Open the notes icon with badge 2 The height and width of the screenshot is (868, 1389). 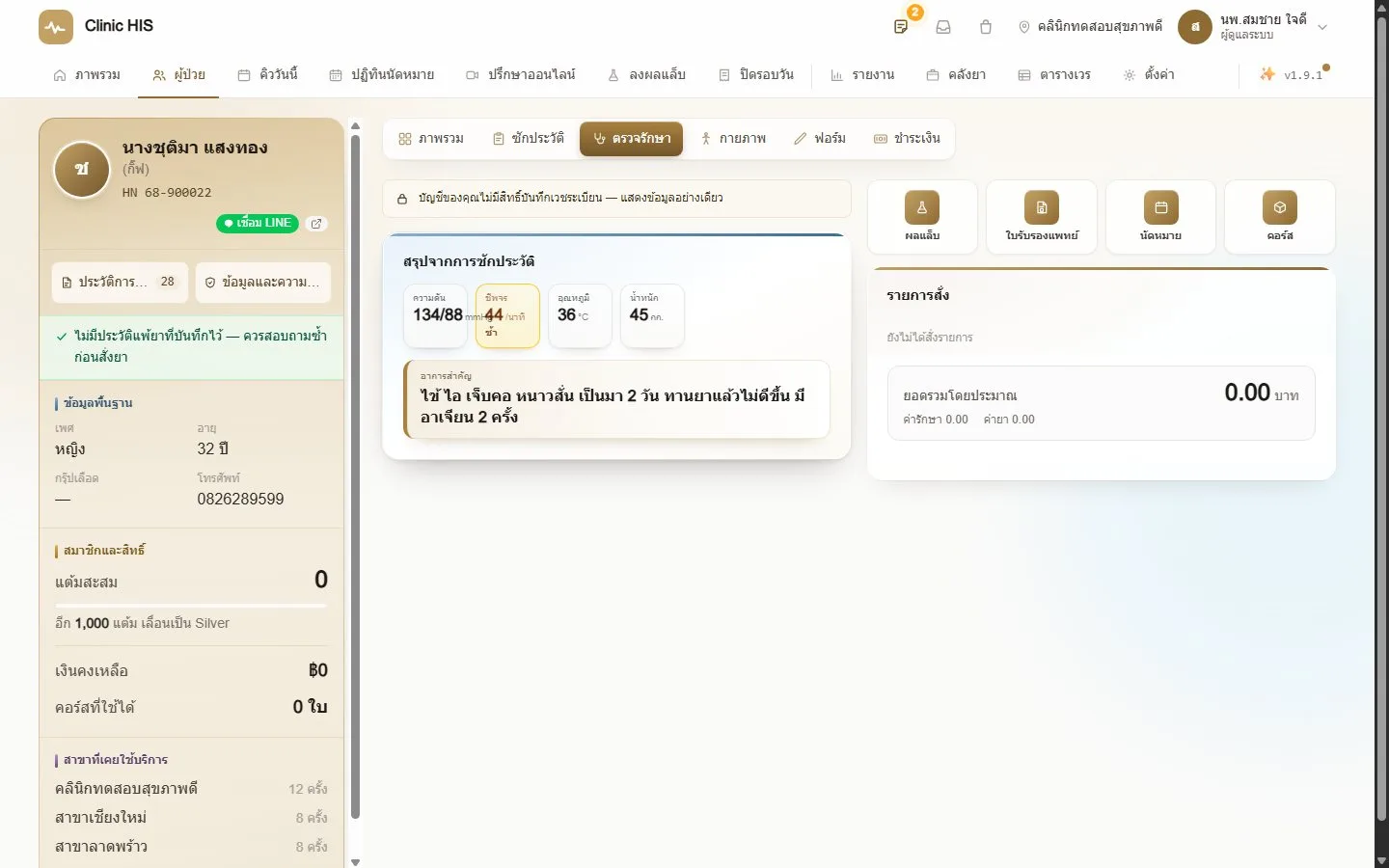tap(901, 27)
